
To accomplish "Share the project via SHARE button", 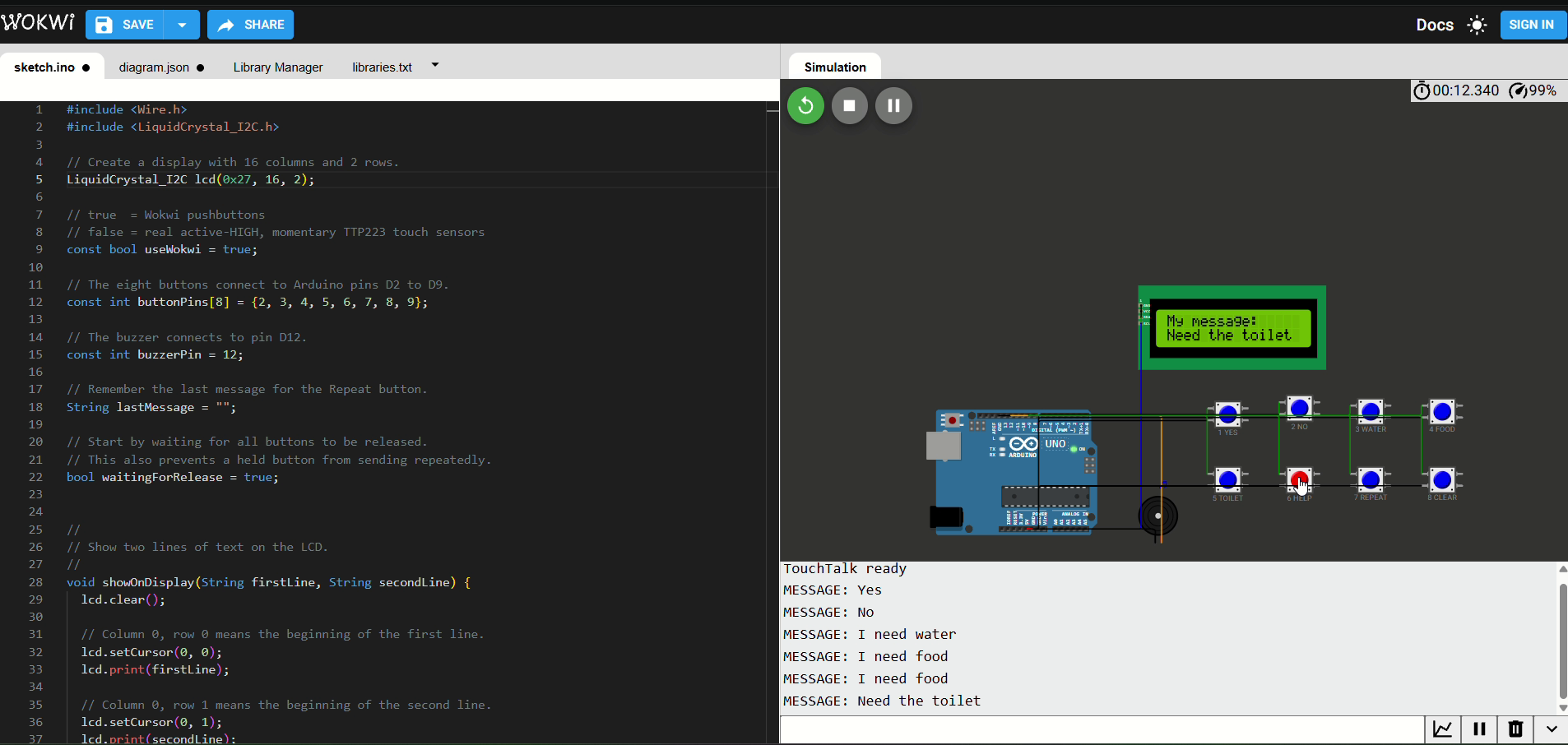I will pos(250,25).
